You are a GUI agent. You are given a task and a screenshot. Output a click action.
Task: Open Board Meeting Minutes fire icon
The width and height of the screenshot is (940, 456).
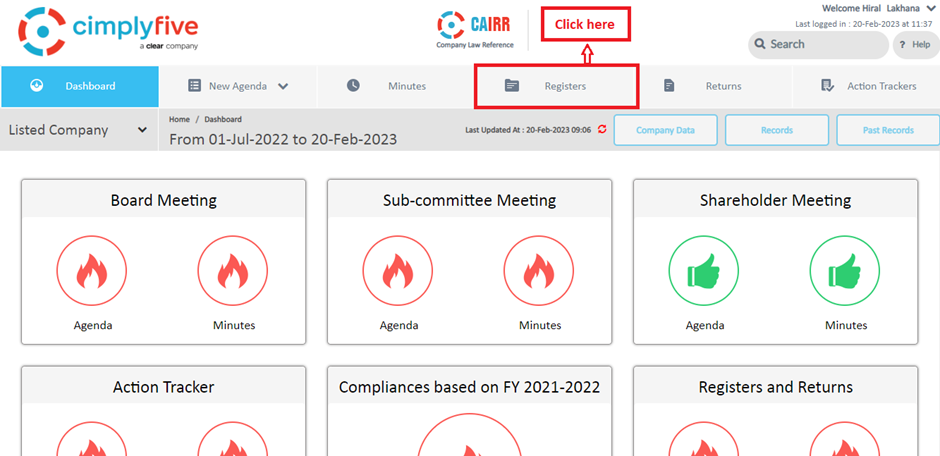[233, 270]
